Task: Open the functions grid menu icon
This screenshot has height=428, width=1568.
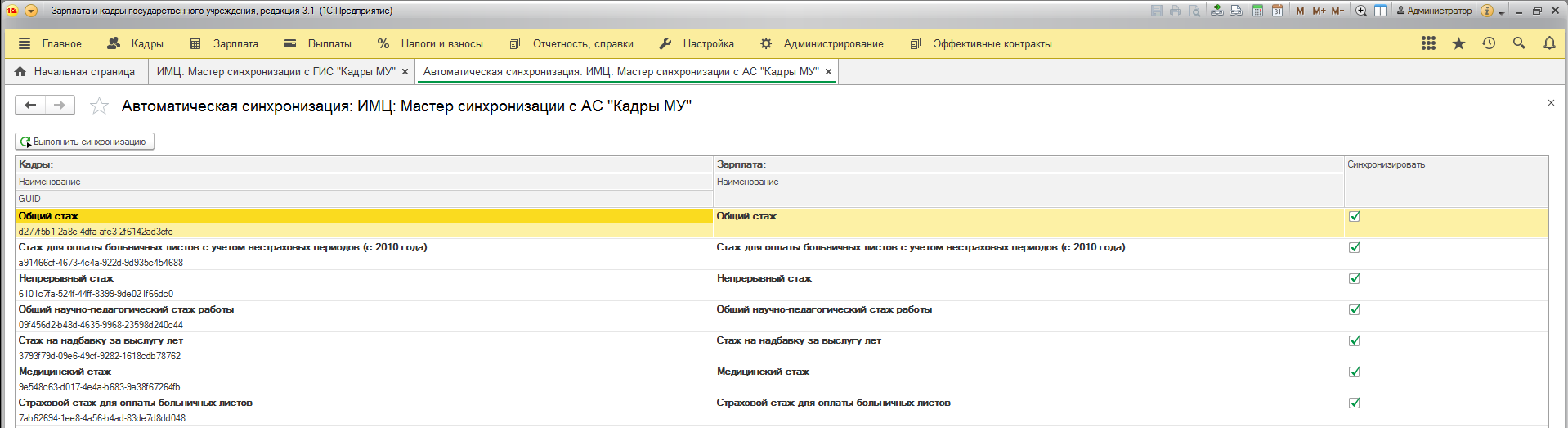Action: (x=1428, y=43)
